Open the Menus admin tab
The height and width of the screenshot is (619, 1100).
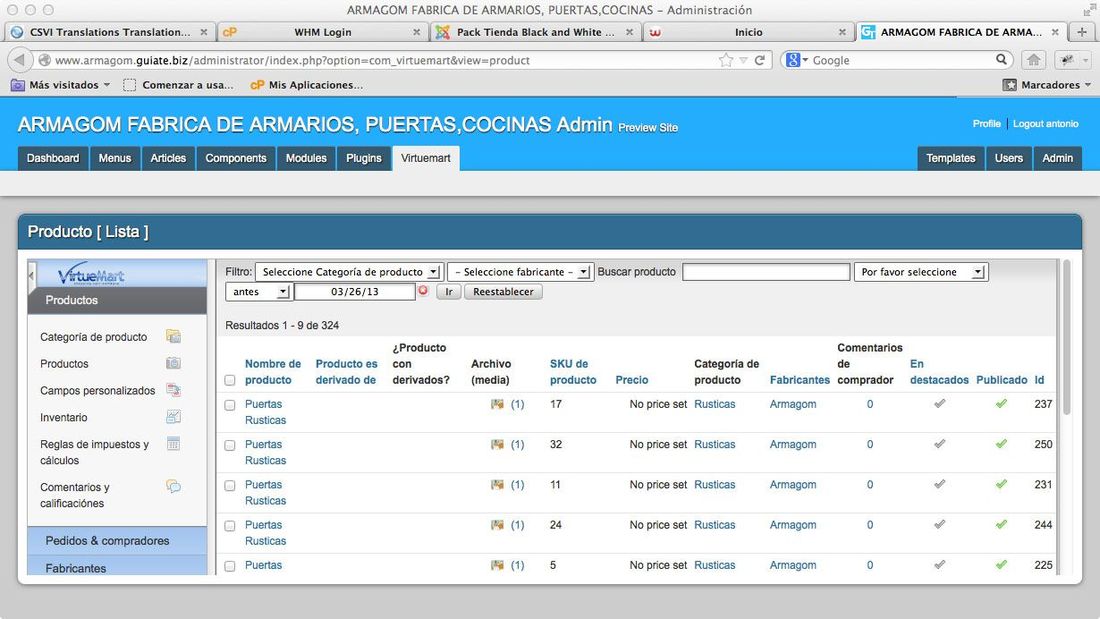coord(115,158)
